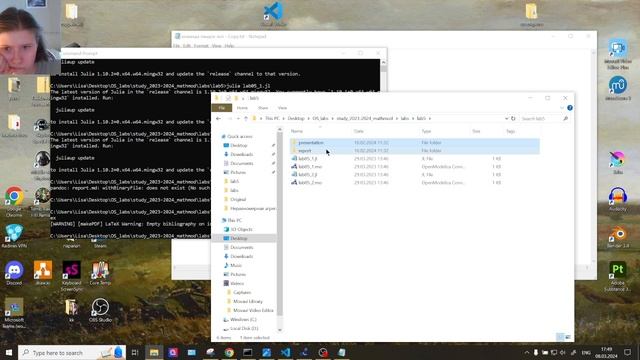Open Chrome from the taskbar
This screenshot has height=360, width=640.
[x=229, y=352]
